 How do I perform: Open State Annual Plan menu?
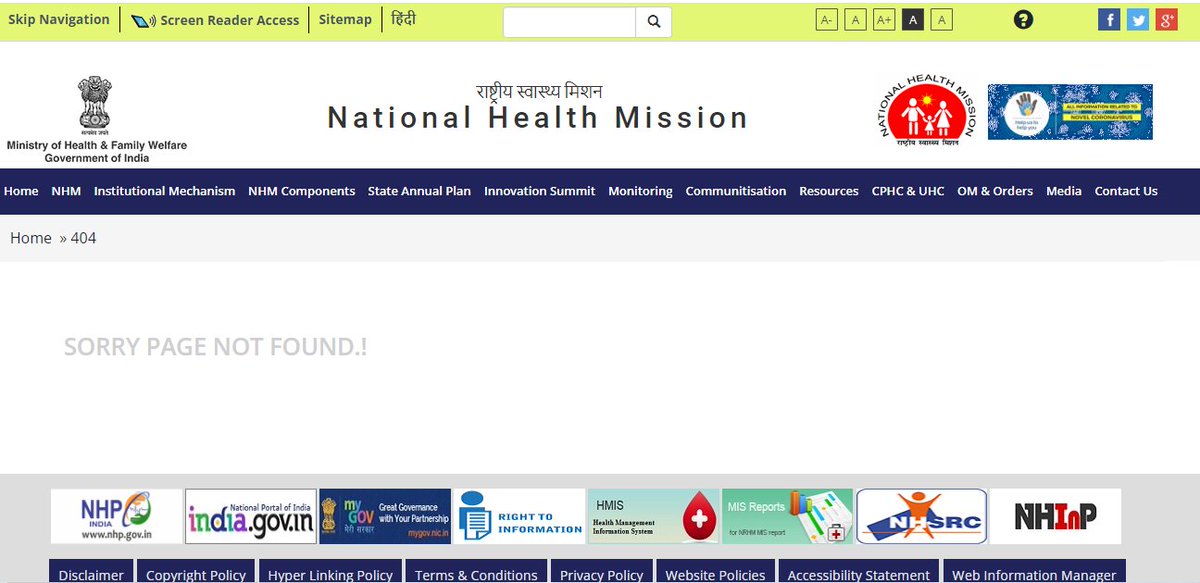[419, 191]
